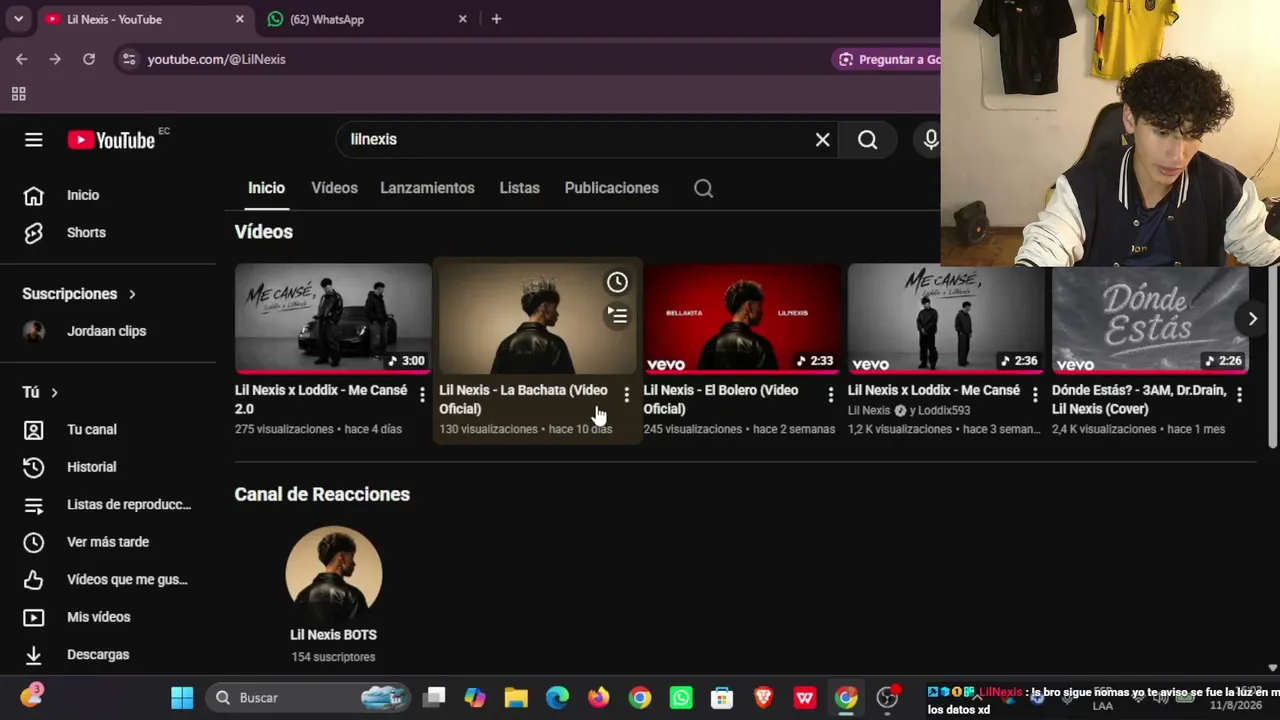Add La Bachata to the queue

[x=617, y=317]
